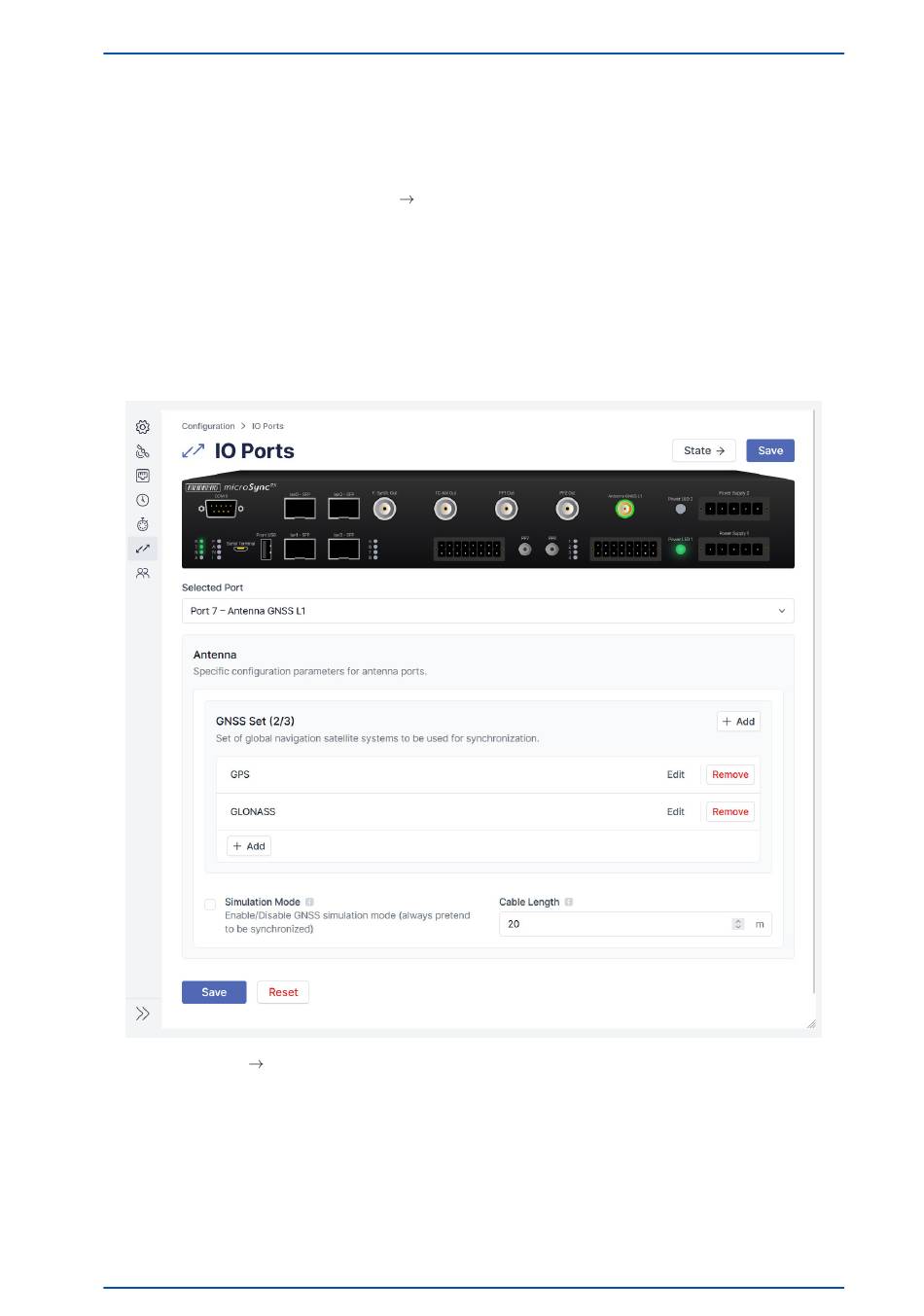
Task: Click the COM 0 serial port on device
Action: 221,509
